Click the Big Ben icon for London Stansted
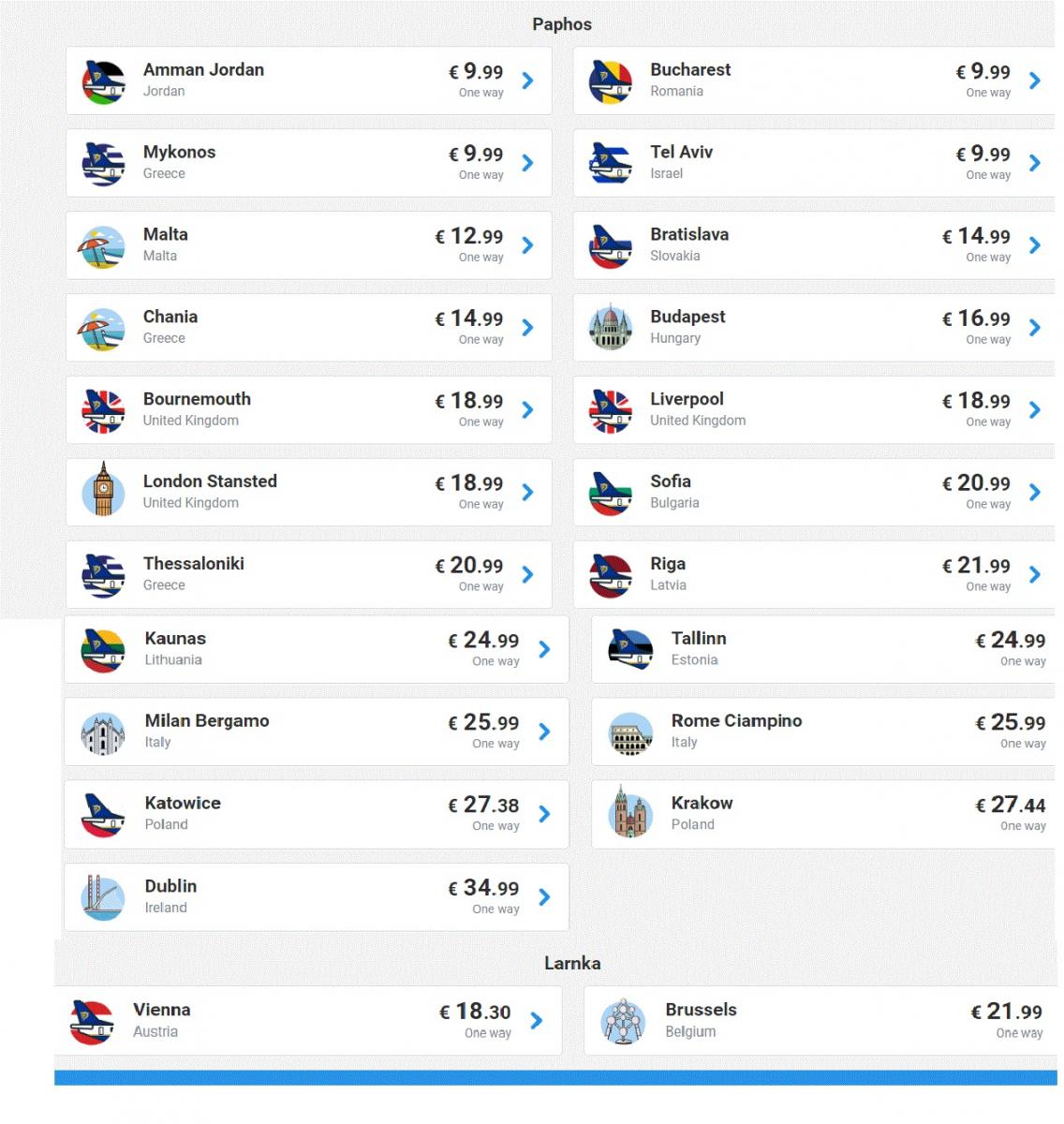The width and height of the screenshot is (1064, 1124). tap(103, 489)
